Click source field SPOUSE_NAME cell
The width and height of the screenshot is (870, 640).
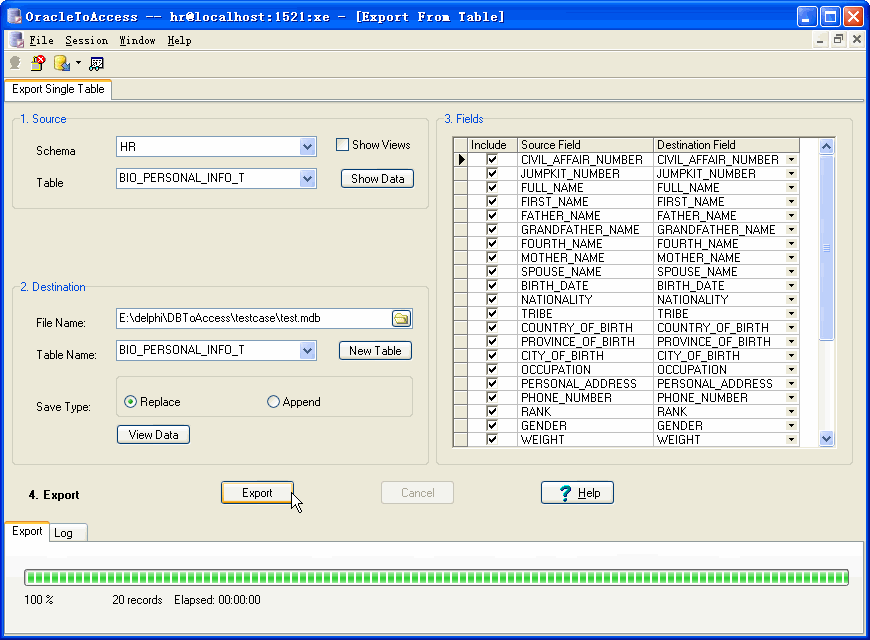(x=585, y=272)
